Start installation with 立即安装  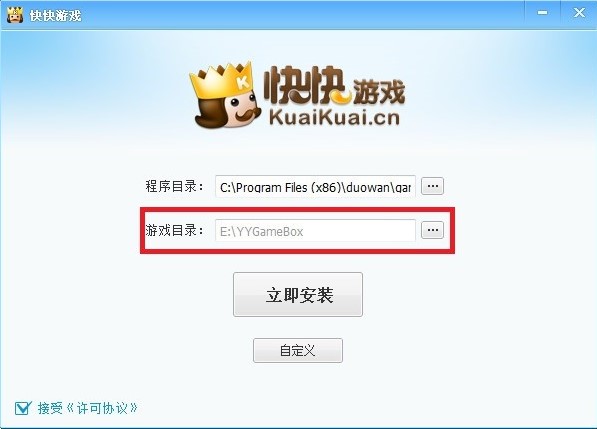298,294
